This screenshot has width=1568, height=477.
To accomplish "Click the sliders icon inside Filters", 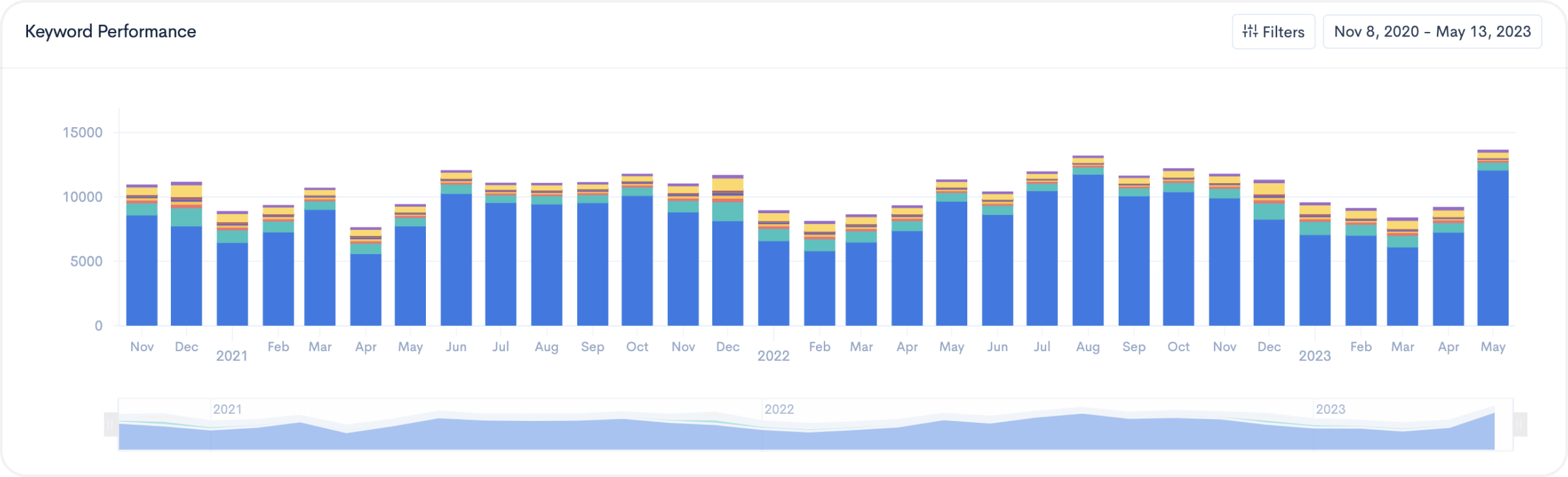I will (x=1250, y=31).
